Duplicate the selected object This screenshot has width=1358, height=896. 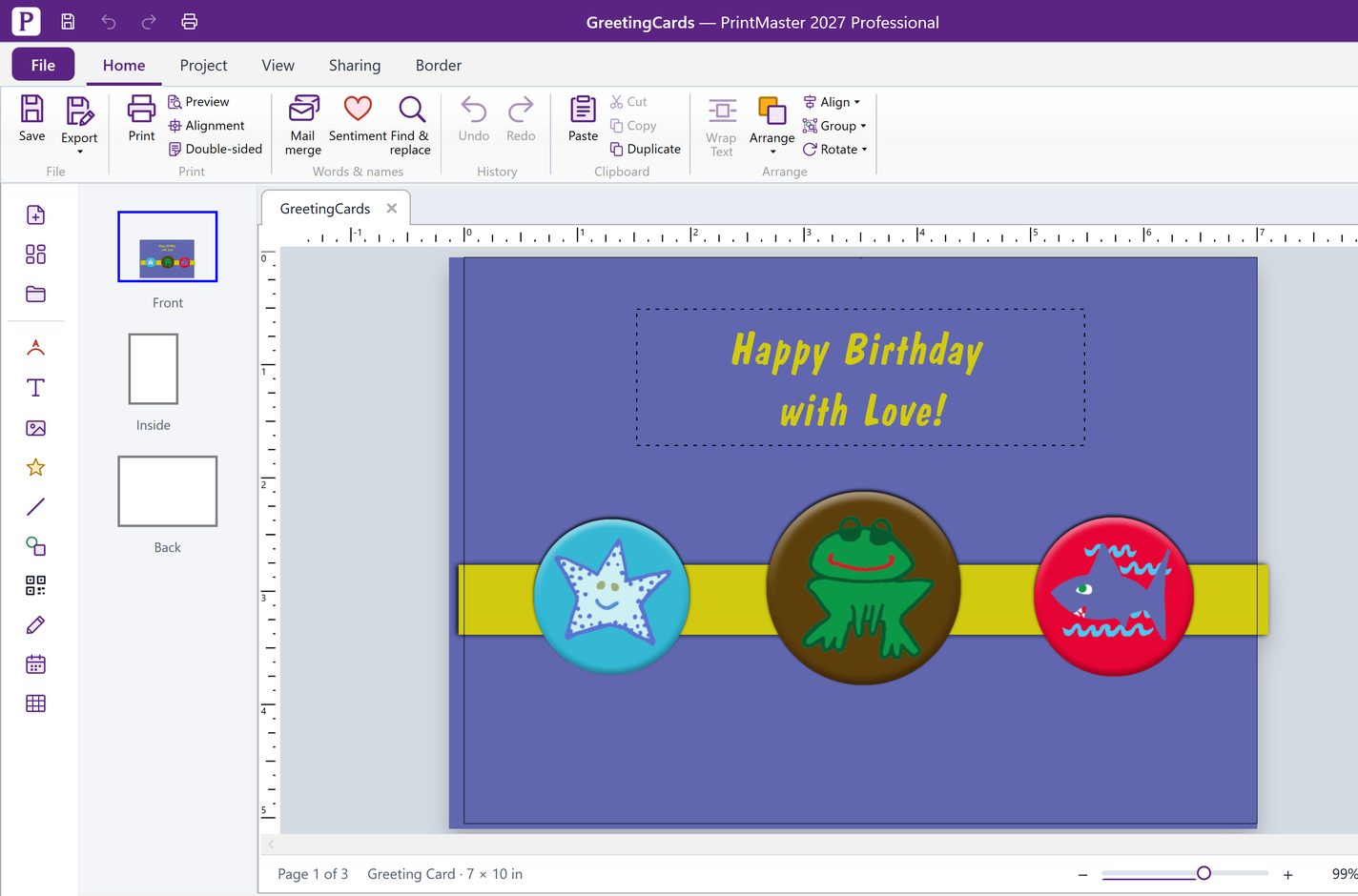pos(646,149)
